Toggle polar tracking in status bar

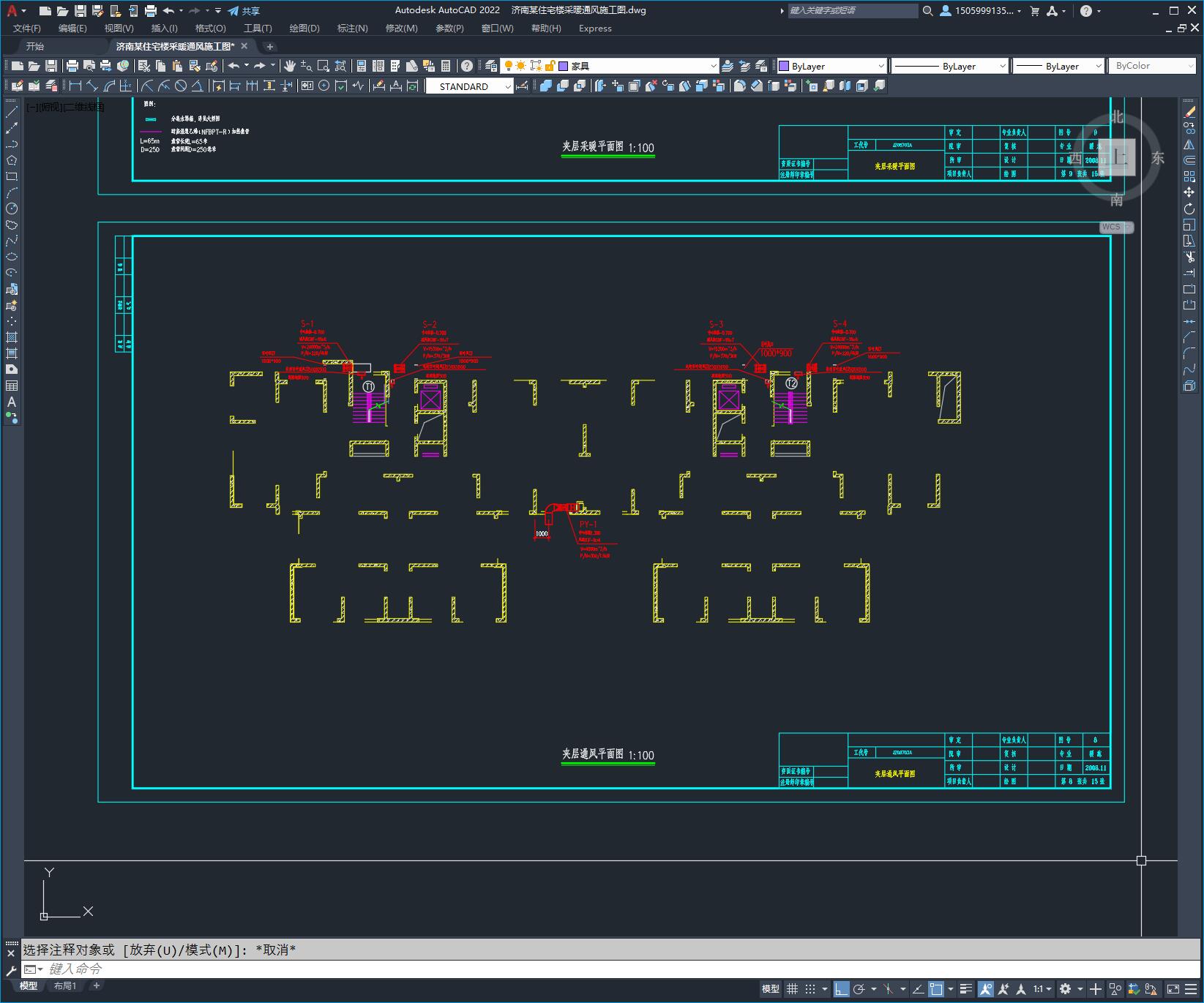point(859,989)
